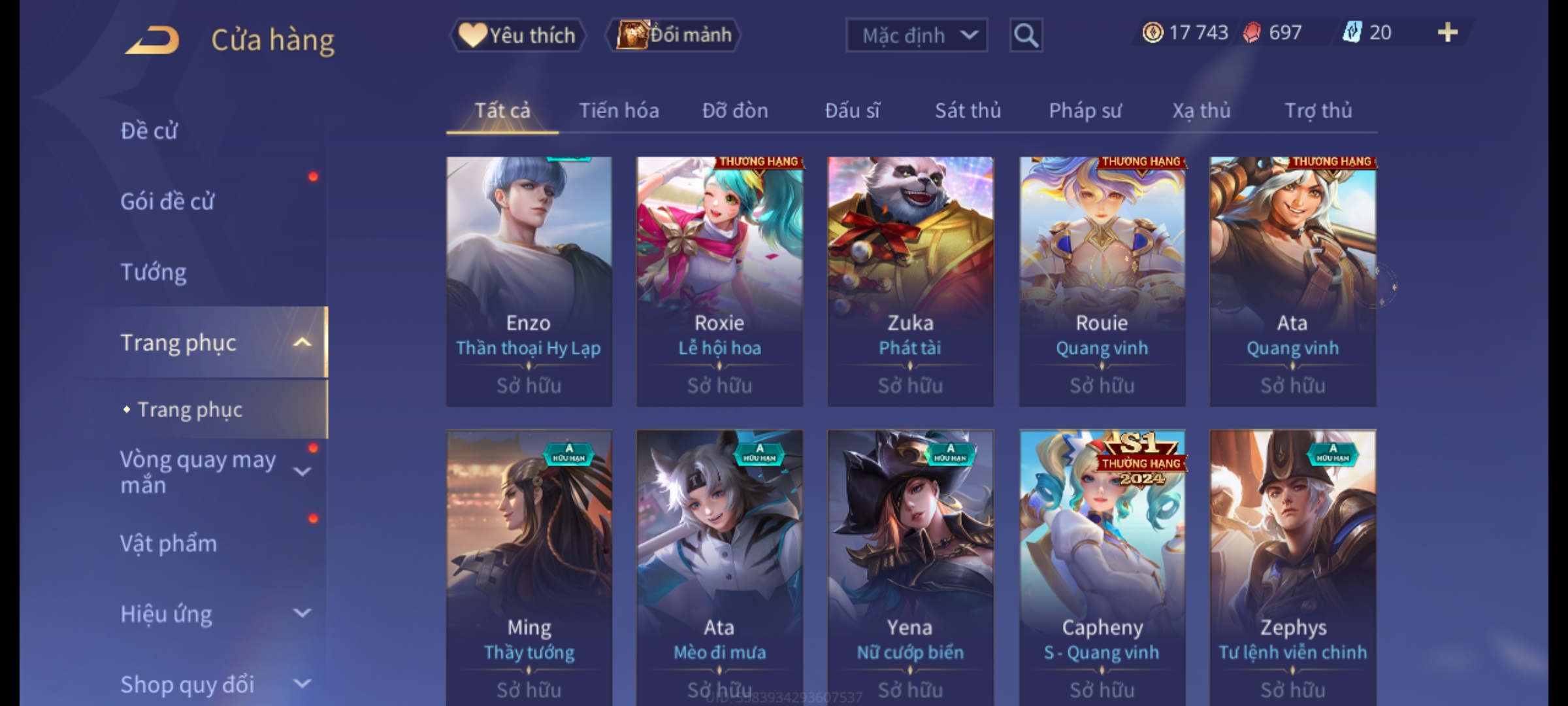Select the Enzo Thần thoại Hy Lạp skin
Screen dimensions: 1568x706
click(529, 281)
